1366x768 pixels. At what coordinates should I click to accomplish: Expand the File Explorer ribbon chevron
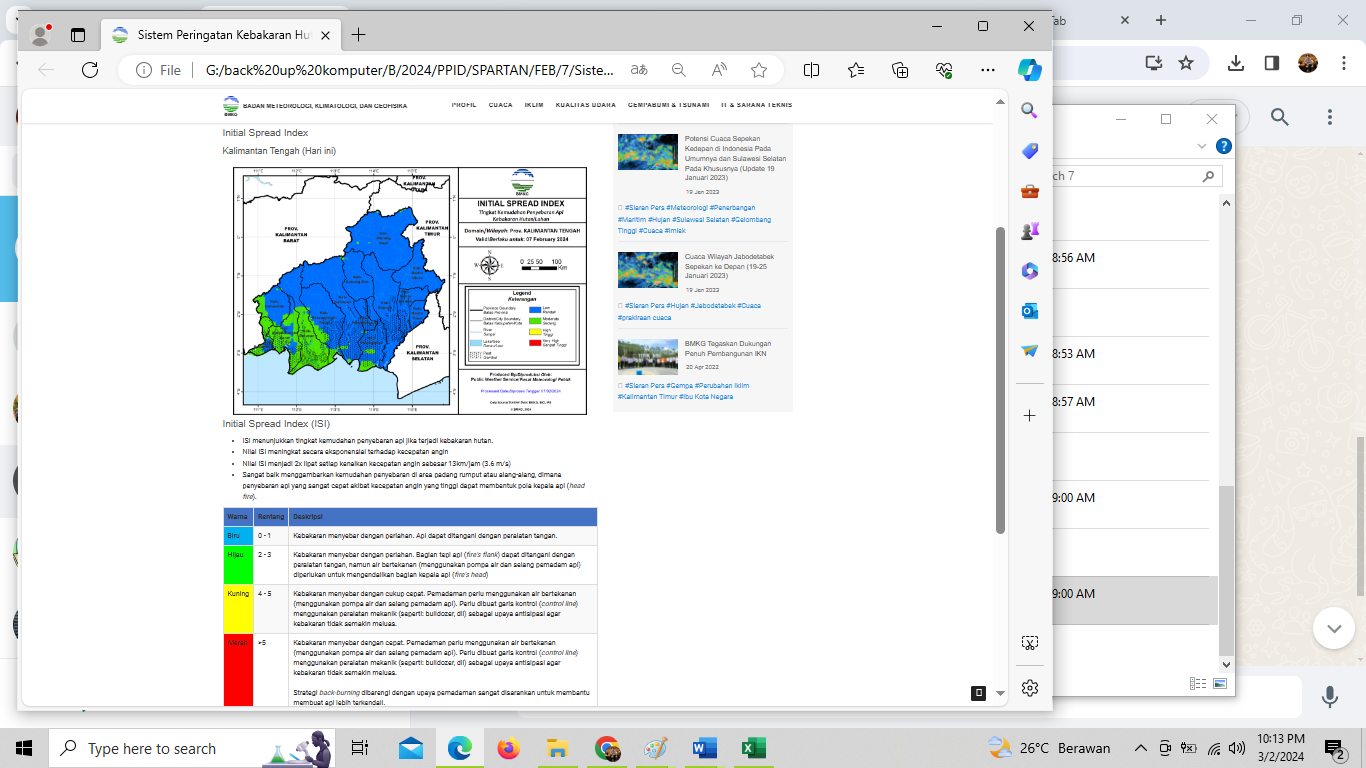pos(1202,146)
